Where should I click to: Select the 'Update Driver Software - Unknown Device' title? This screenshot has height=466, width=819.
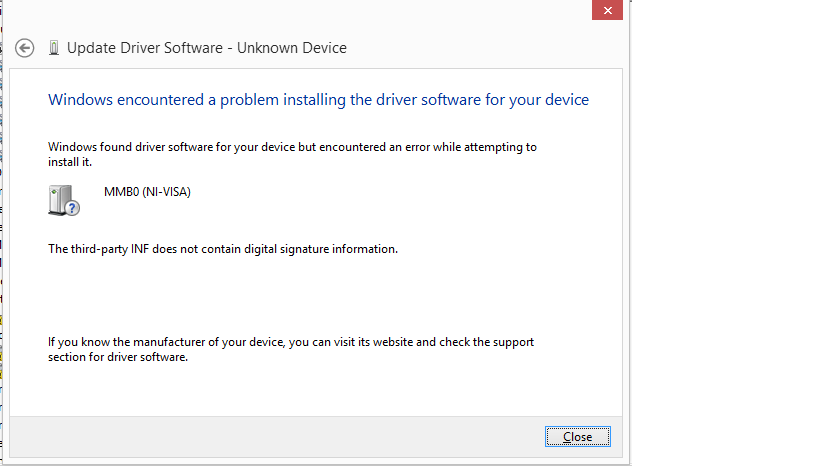pos(207,48)
